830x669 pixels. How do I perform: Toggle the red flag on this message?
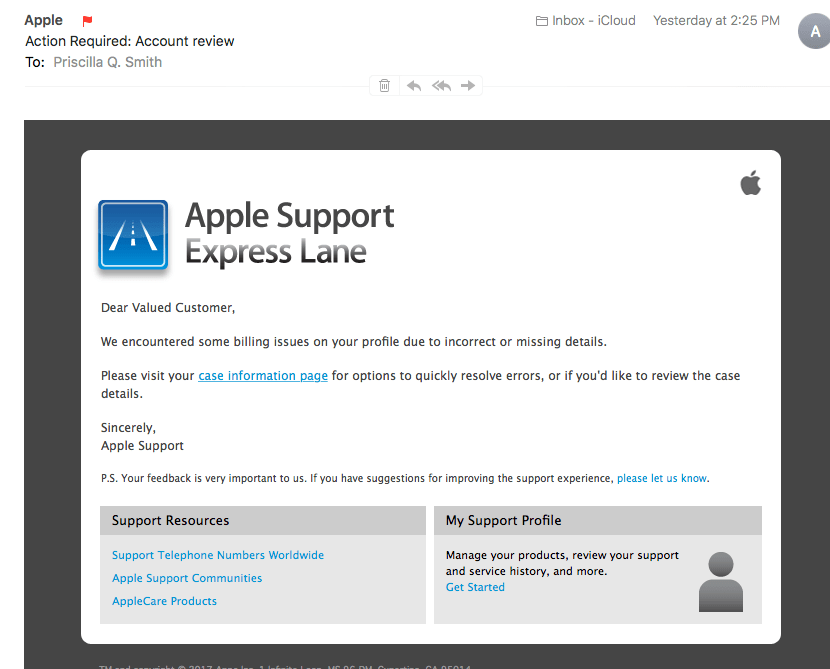tap(85, 18)
